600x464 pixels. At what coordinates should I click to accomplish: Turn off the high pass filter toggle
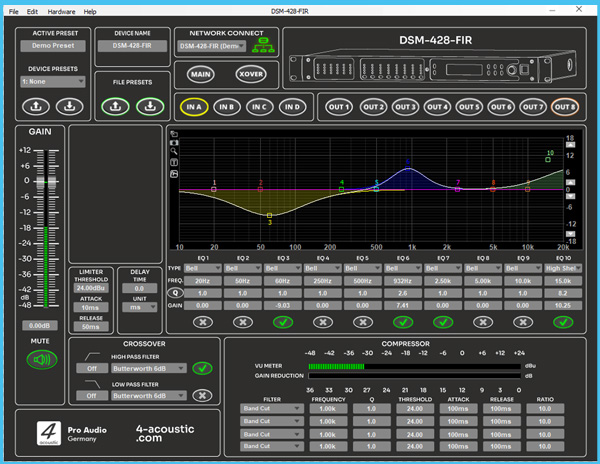click(204, 368)
